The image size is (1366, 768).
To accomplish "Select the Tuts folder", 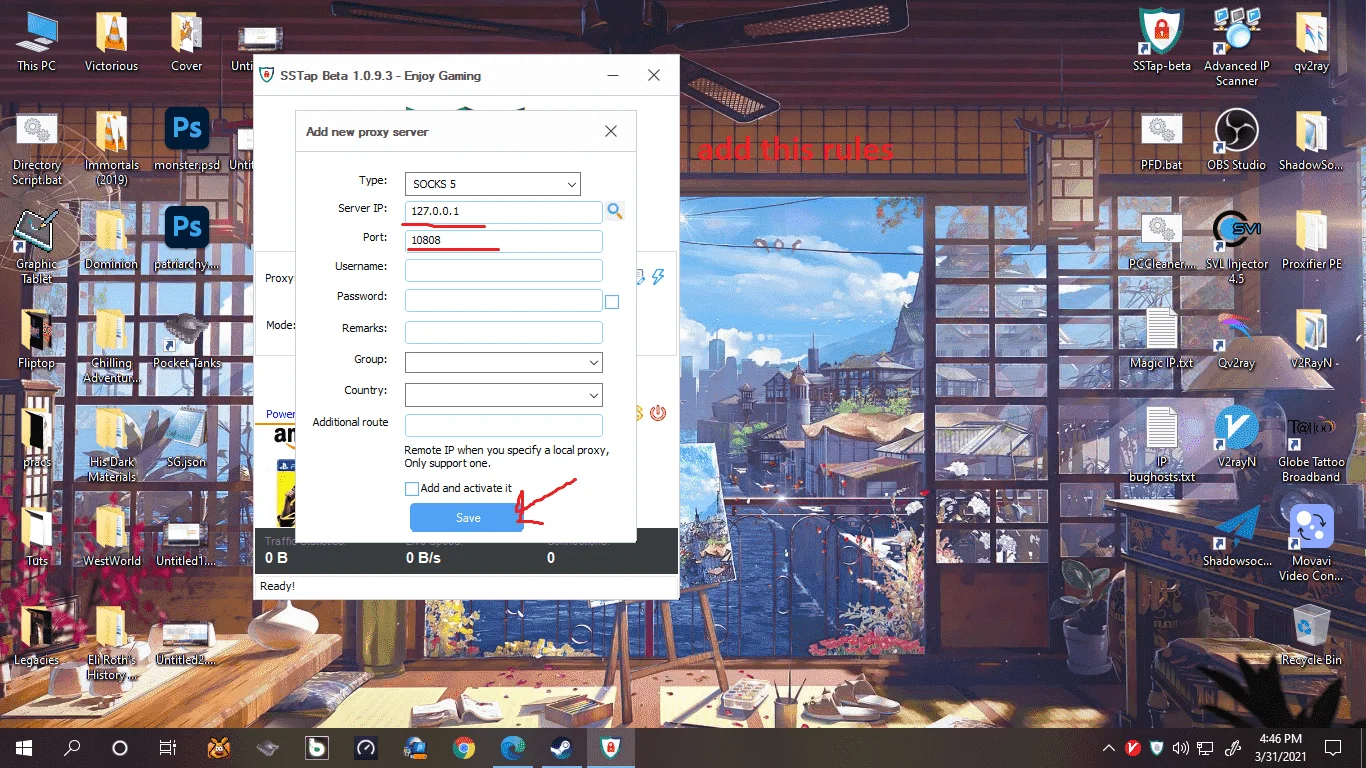I will coord(37,537).
